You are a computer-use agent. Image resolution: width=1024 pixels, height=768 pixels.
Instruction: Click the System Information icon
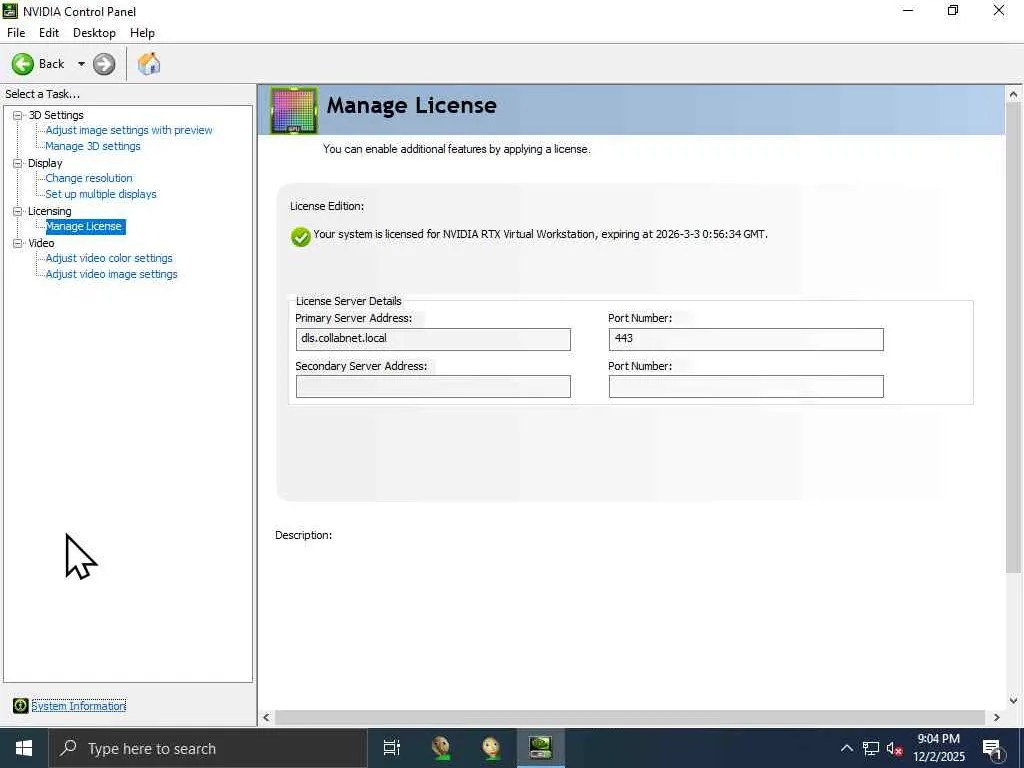(20, 705)
